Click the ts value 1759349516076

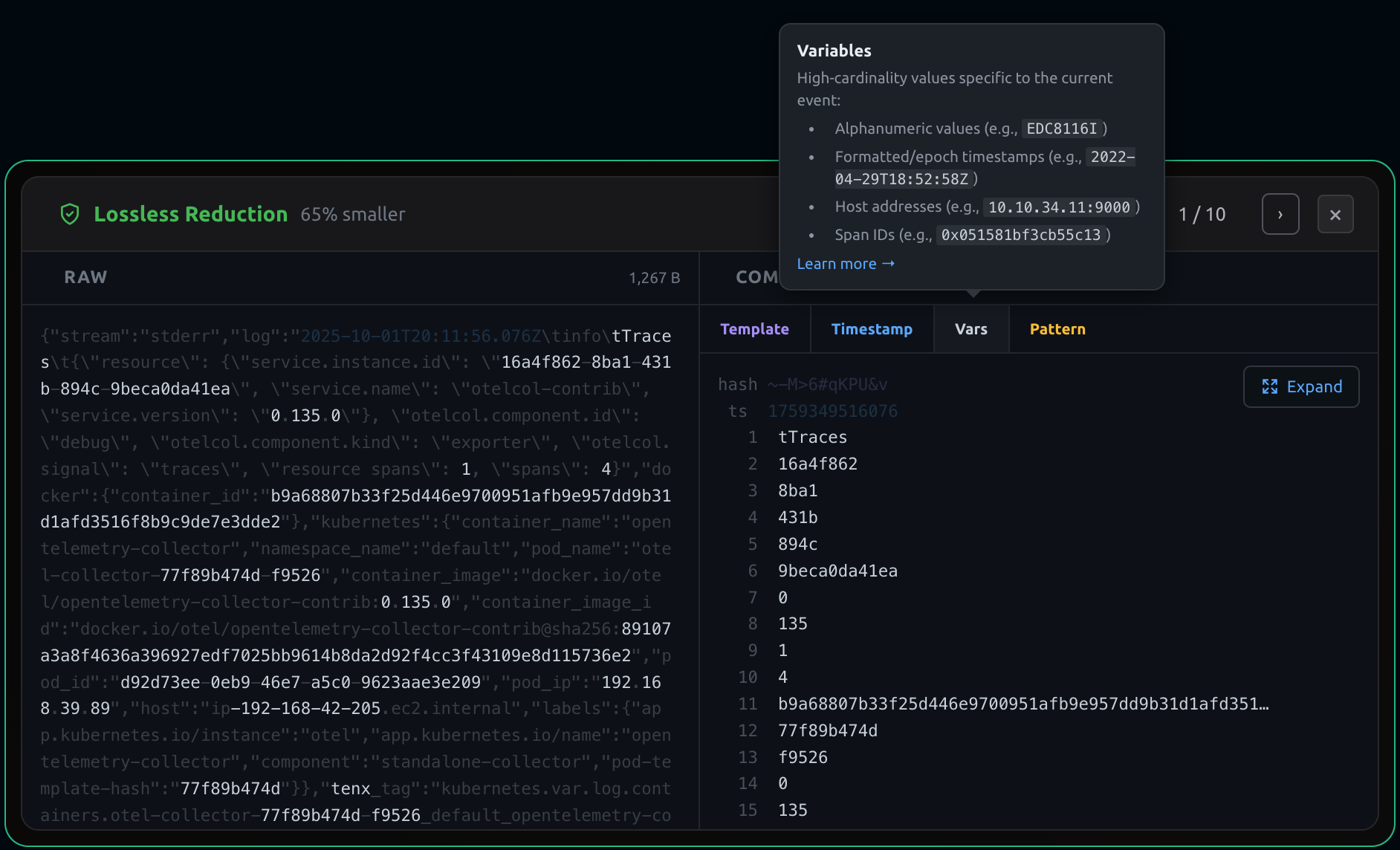[832, 412]
